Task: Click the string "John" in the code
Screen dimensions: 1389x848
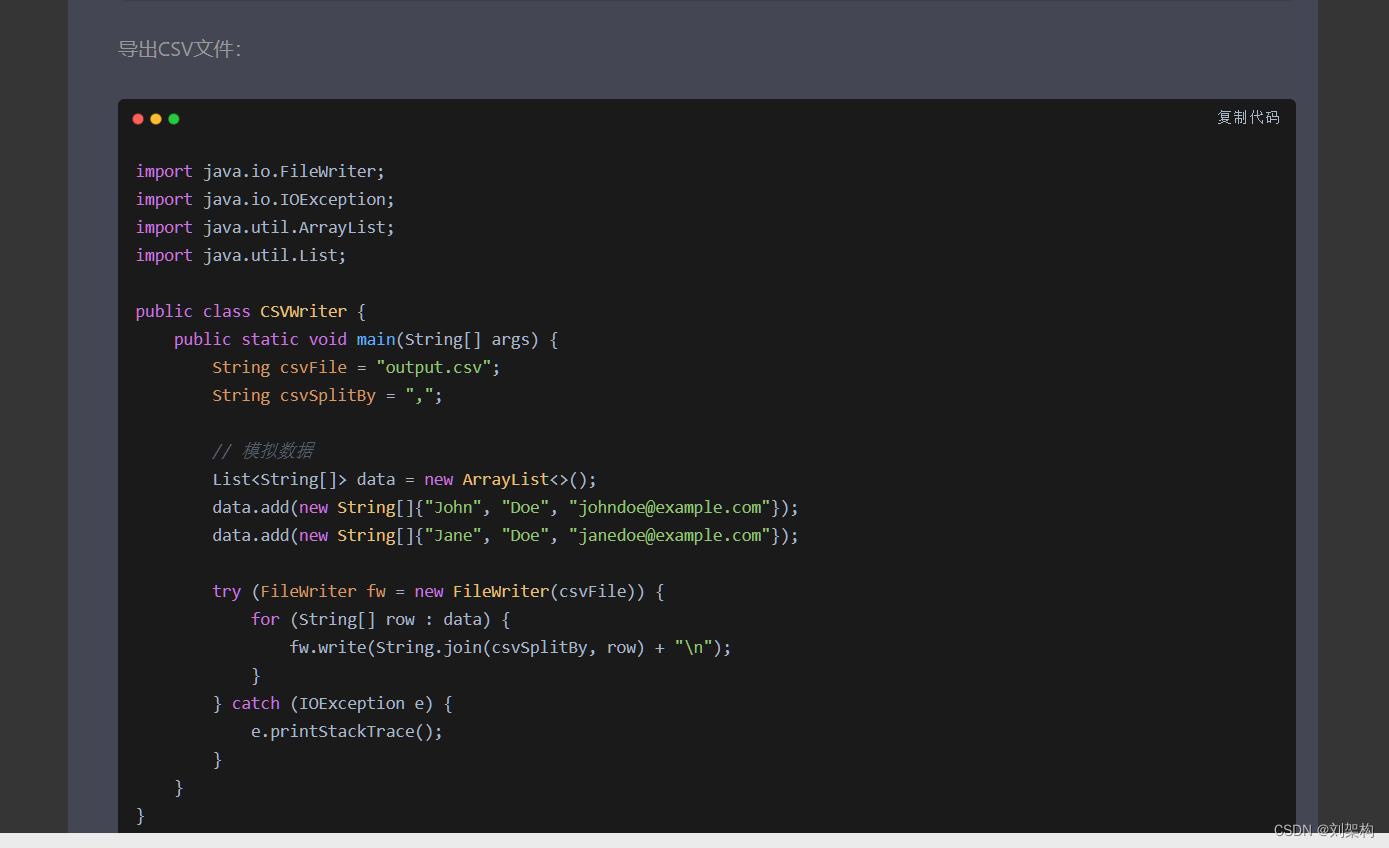Action: 453,507
